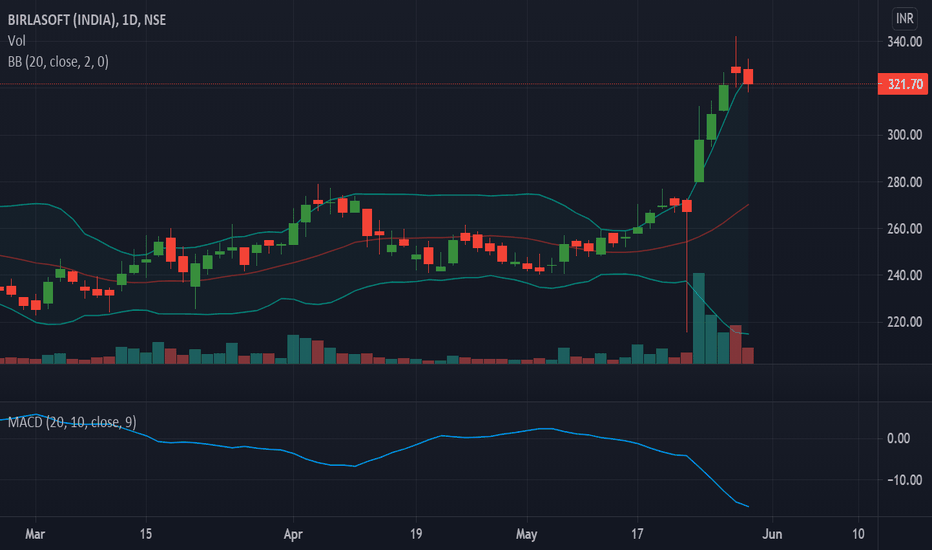
Task: Click the 300.00 price axis label
Action: (905, 135)
